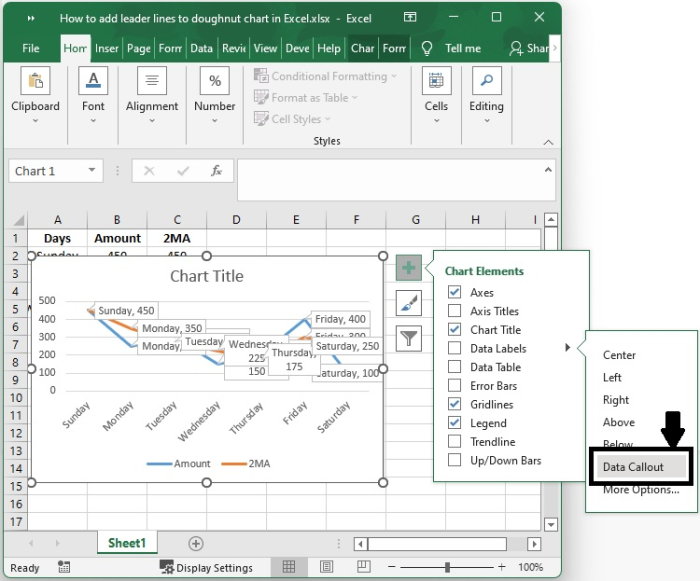The height and width of the screenshot is (581, 700).
Task: Open the Alignment group icon
Action: [x=152, y=83]
